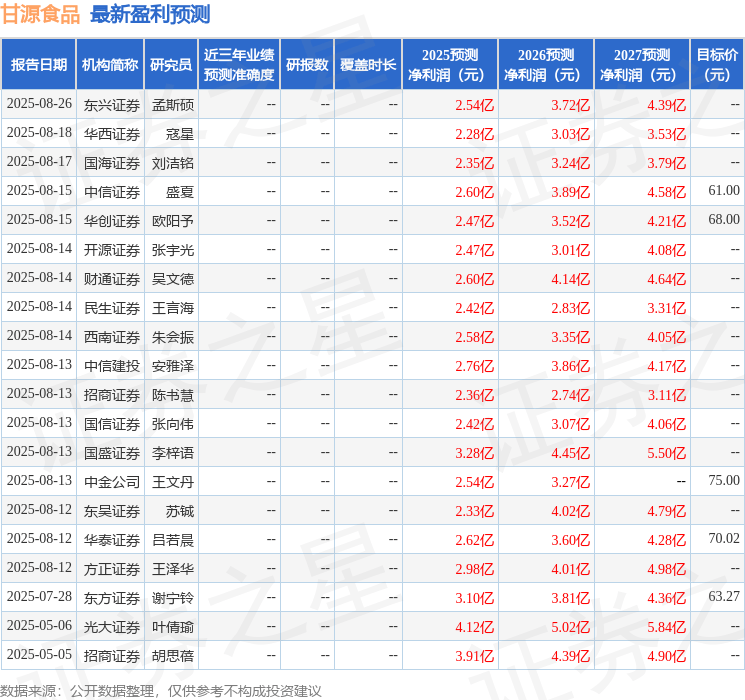
Task: Click 民生证券 institution cell
Action: click(112, 308)
